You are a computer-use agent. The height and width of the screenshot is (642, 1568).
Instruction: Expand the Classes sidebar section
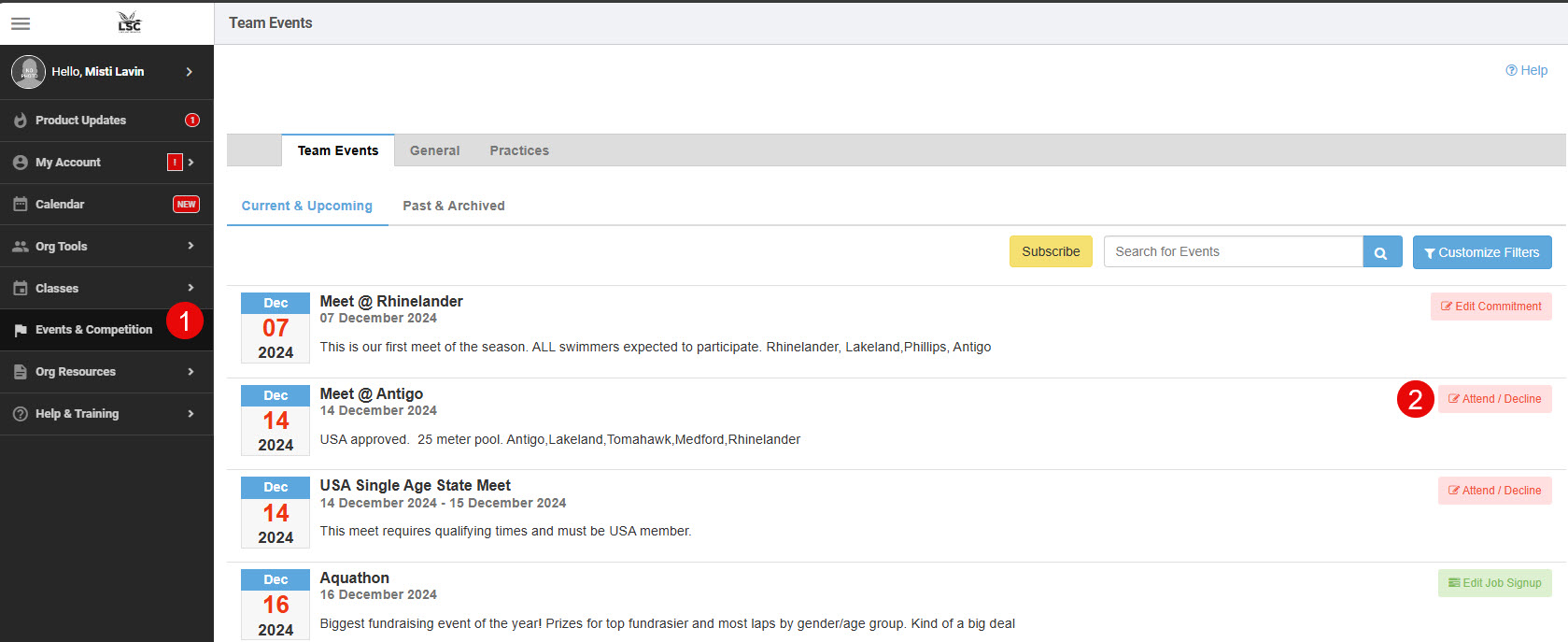pyautogui.click(x=191, y=288)
